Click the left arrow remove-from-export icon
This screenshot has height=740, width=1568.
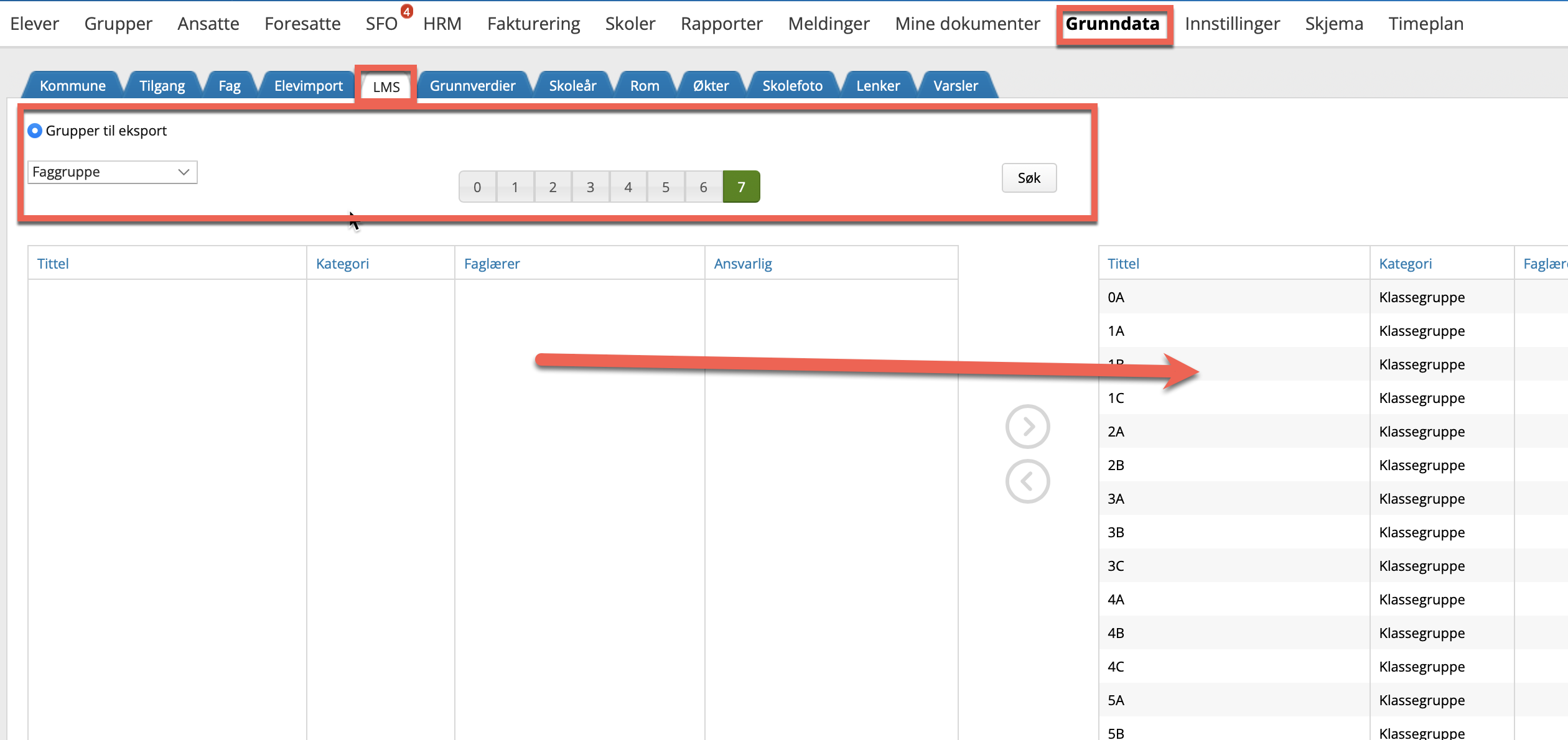pos(1027,481)
